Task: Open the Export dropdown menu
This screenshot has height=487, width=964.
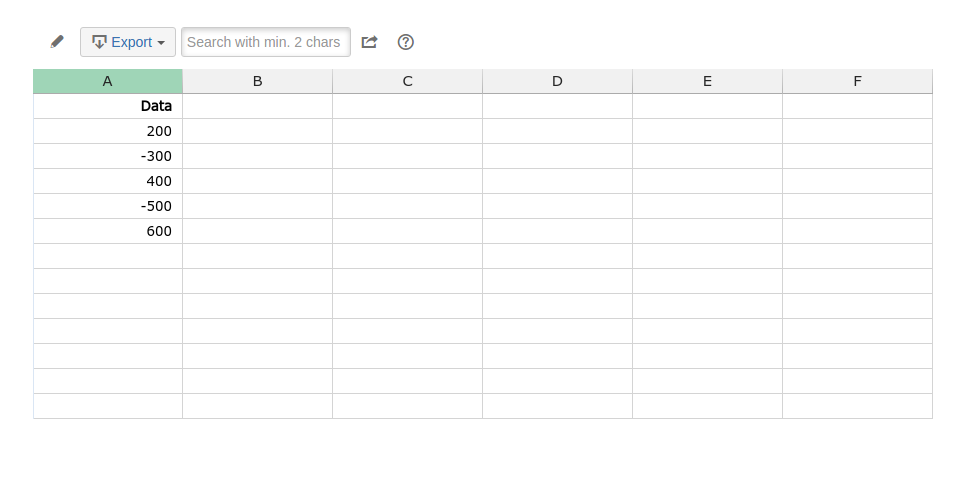Action: (x=128, y=42)
